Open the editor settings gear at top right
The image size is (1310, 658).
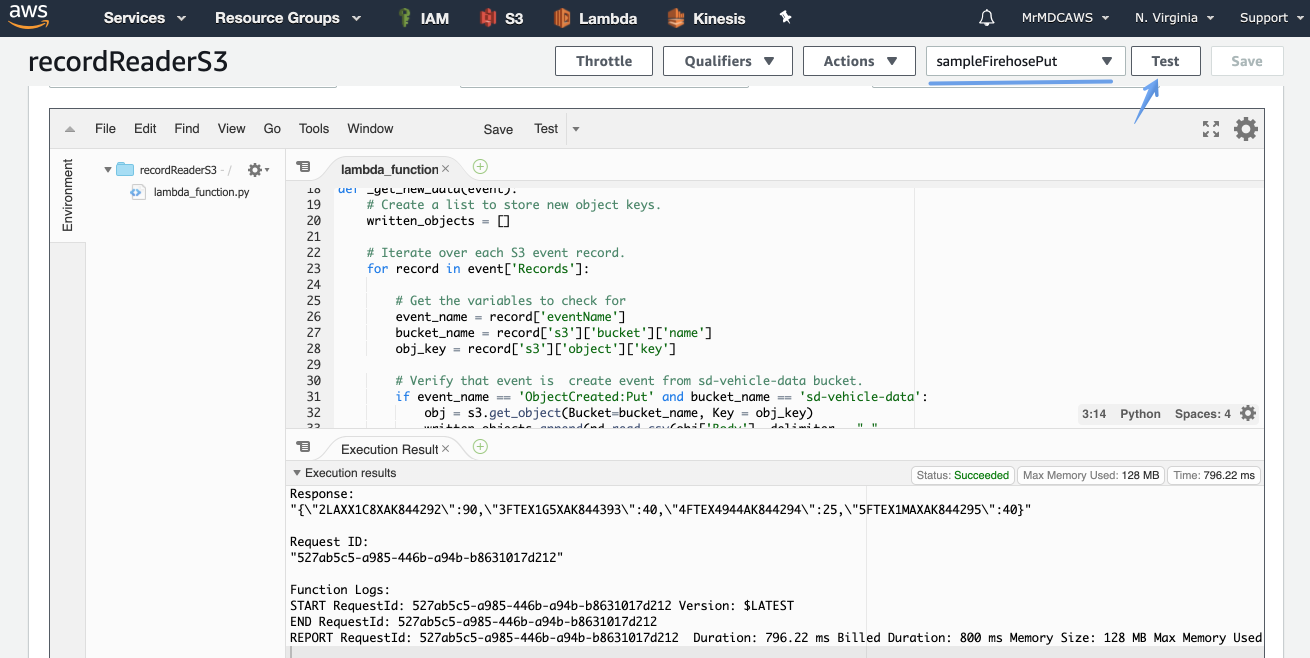pos(1246,129)
